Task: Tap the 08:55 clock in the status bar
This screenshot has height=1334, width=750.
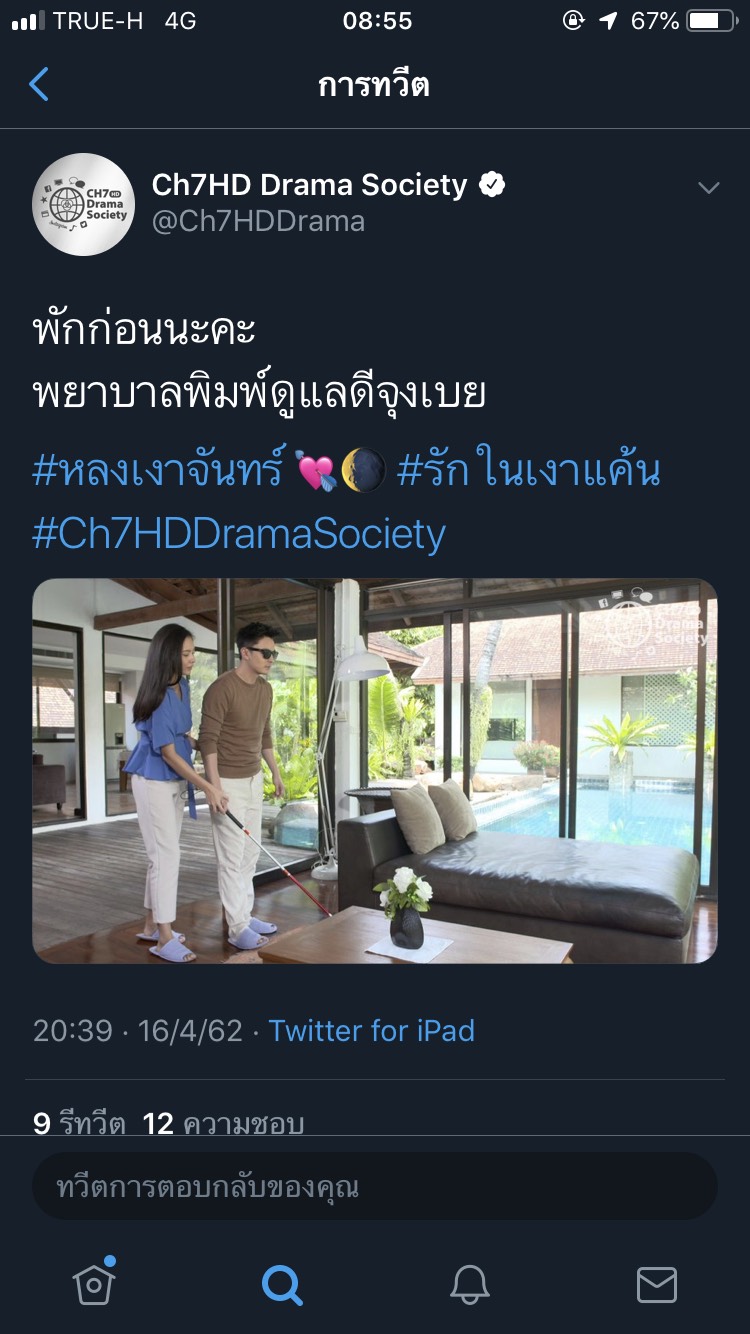Action: (377, 21)
